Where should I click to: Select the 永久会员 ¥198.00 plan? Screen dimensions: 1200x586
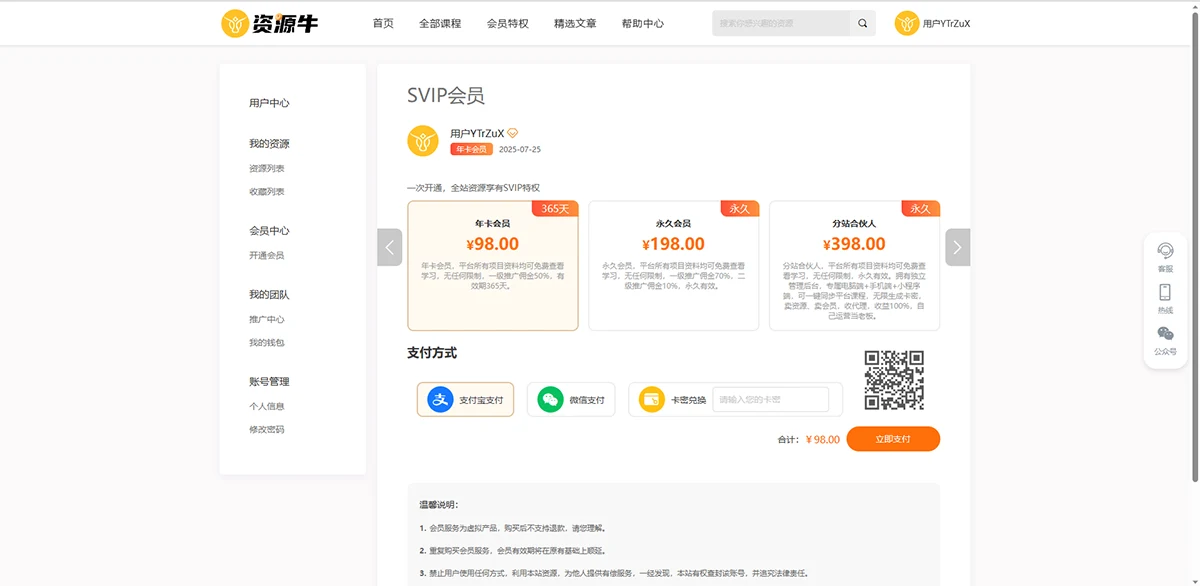[673, 265]
